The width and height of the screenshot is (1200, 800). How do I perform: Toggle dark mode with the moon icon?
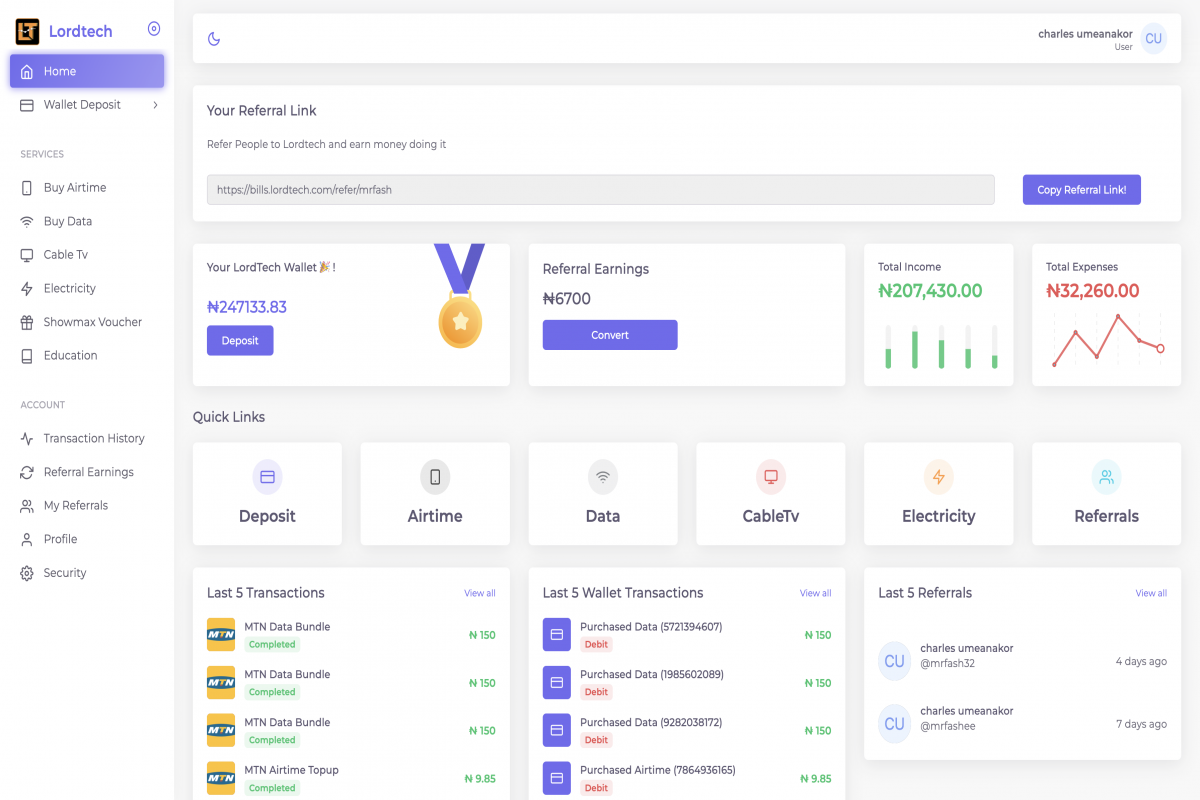213,38
